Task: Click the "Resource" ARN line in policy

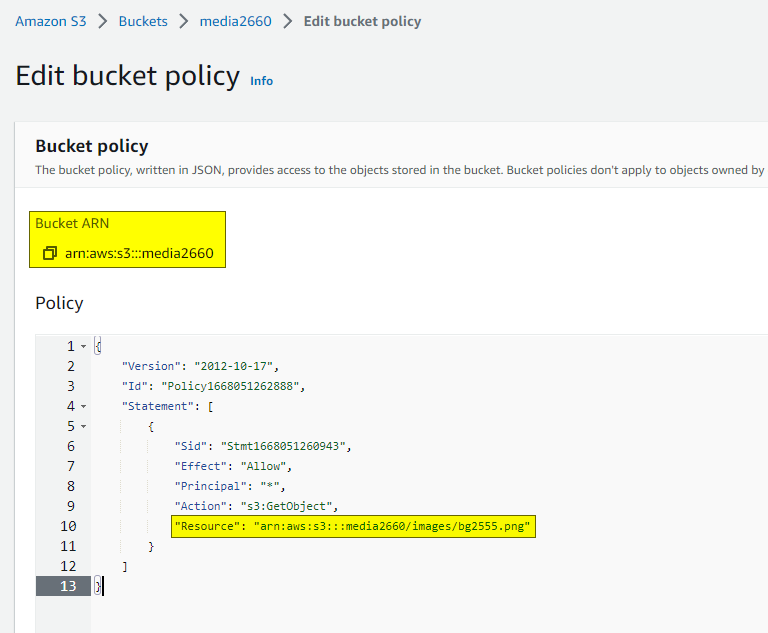Action: (353, 527)
